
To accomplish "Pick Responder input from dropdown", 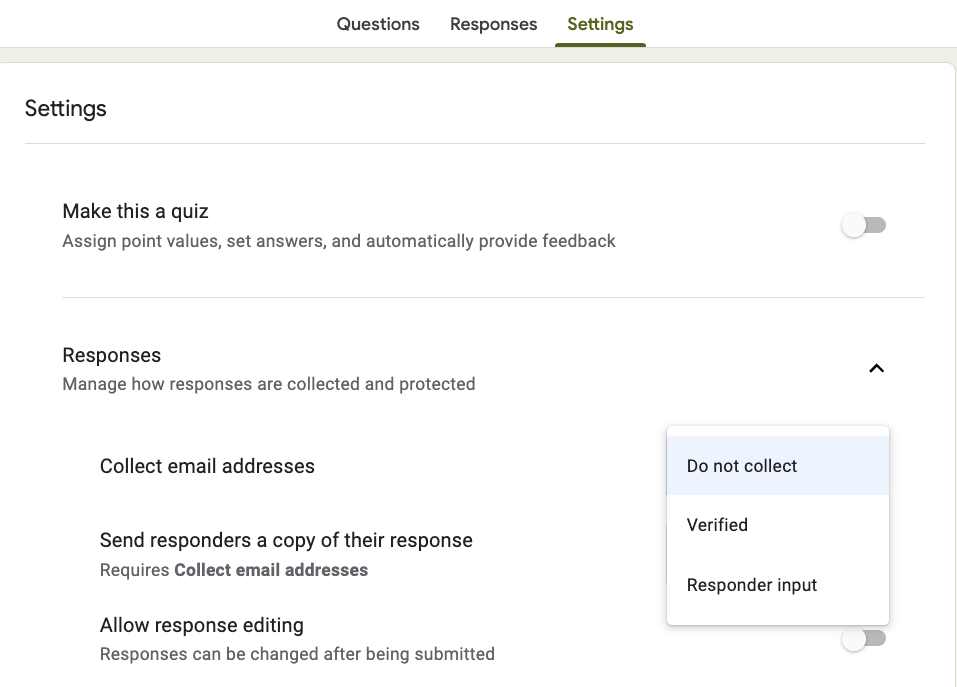I will tap(778, 584).
